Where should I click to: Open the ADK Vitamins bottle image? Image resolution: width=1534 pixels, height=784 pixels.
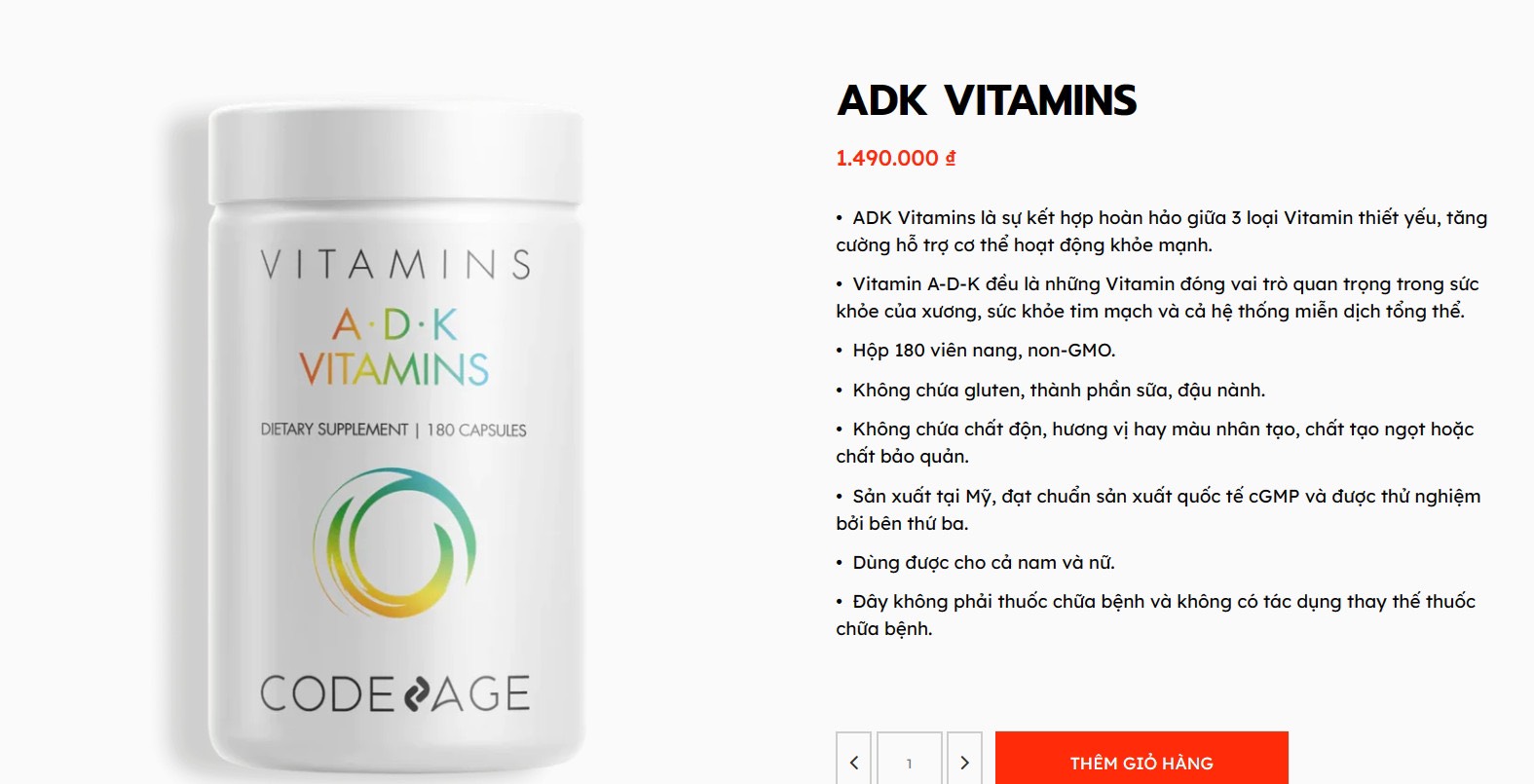tap(394, 438)
